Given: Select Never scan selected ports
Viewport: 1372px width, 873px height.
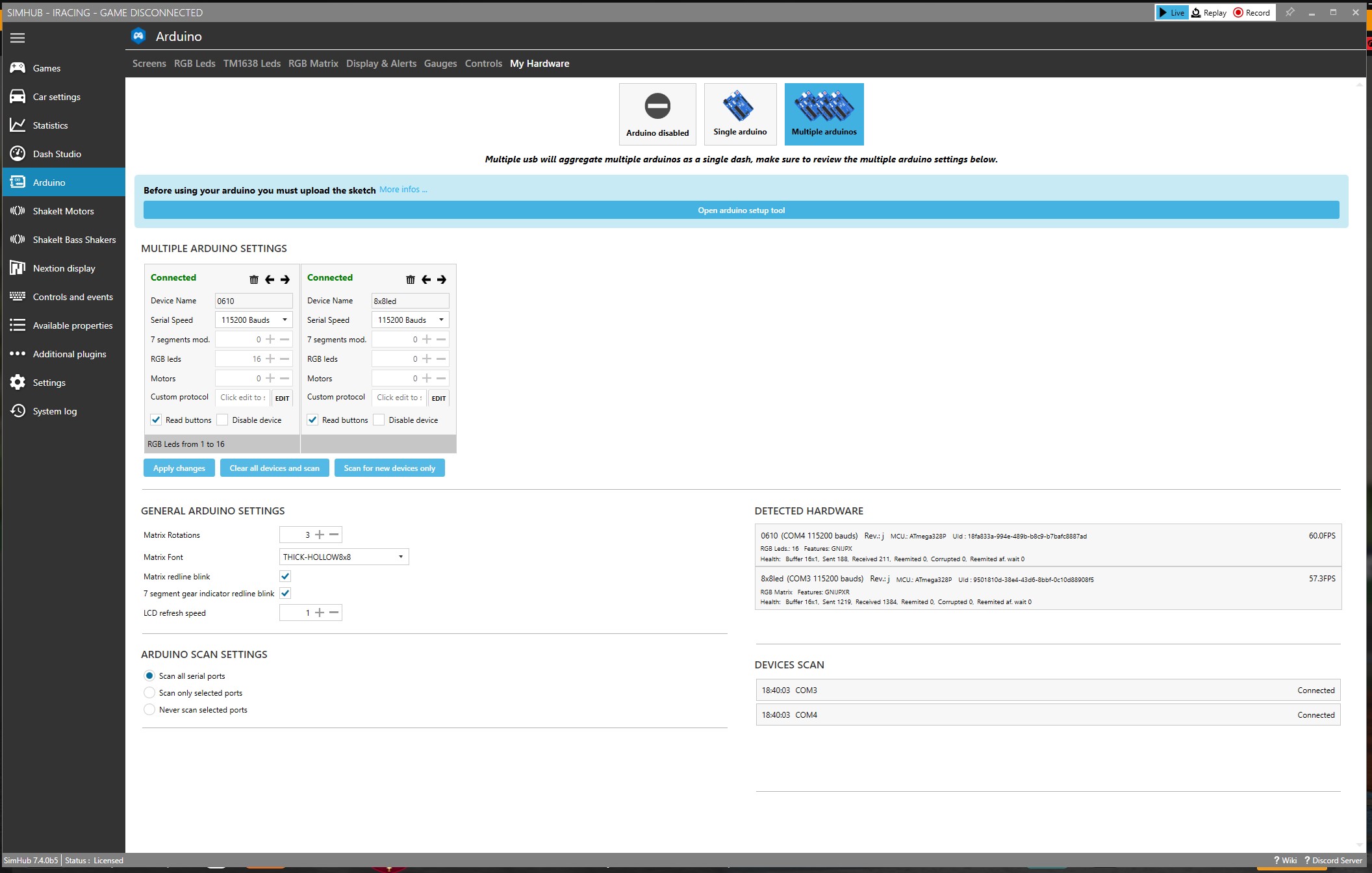Looking at the screenshot, I should pyautogui.click(x=149, y=709).
